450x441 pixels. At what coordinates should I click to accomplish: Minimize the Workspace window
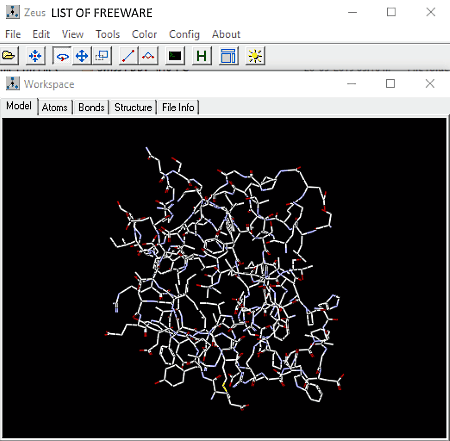click(x=352, y=84)
